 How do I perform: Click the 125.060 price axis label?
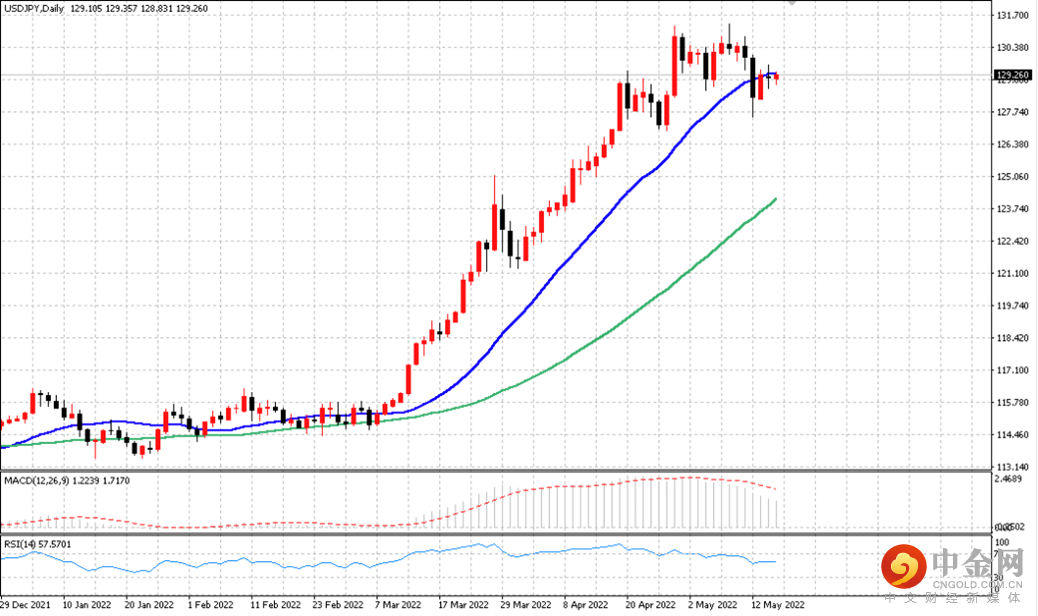pos(1013,177)
